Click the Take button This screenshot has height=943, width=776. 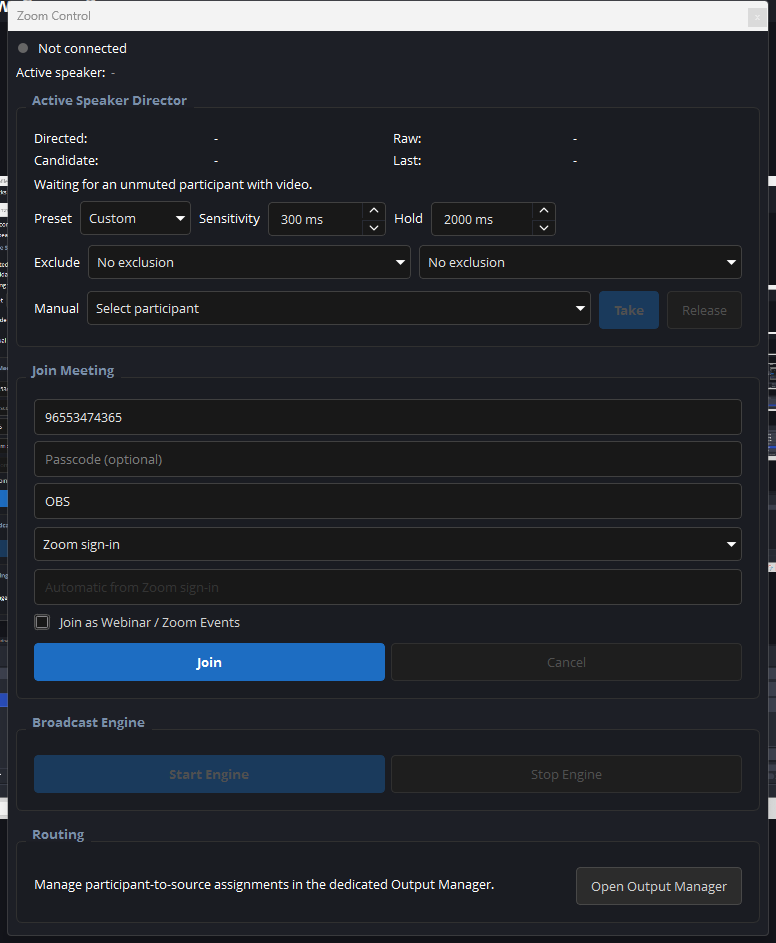click(x=629, y=310)
